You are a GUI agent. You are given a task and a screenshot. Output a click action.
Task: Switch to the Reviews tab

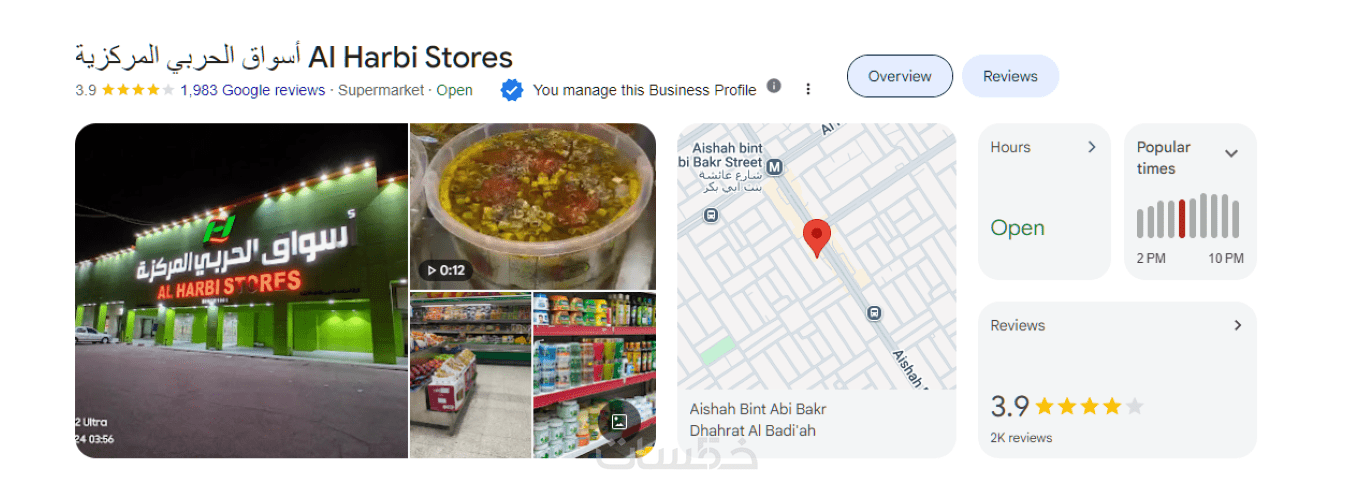coord(1010,76)
